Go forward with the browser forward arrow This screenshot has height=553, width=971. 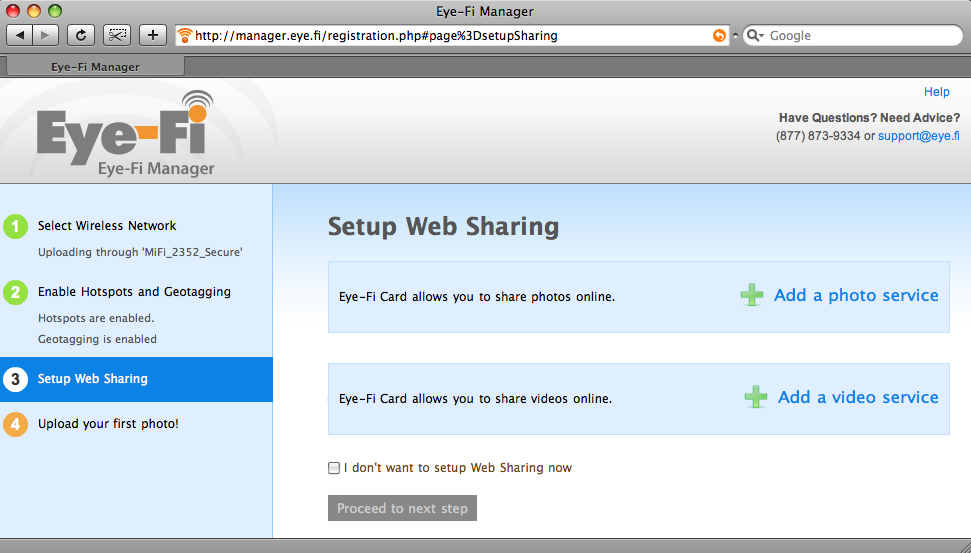(x=46, y=35)
